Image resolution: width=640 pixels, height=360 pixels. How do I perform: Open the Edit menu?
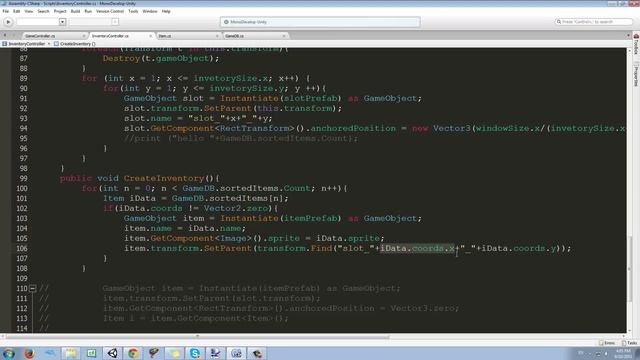(x=16, y=11)
